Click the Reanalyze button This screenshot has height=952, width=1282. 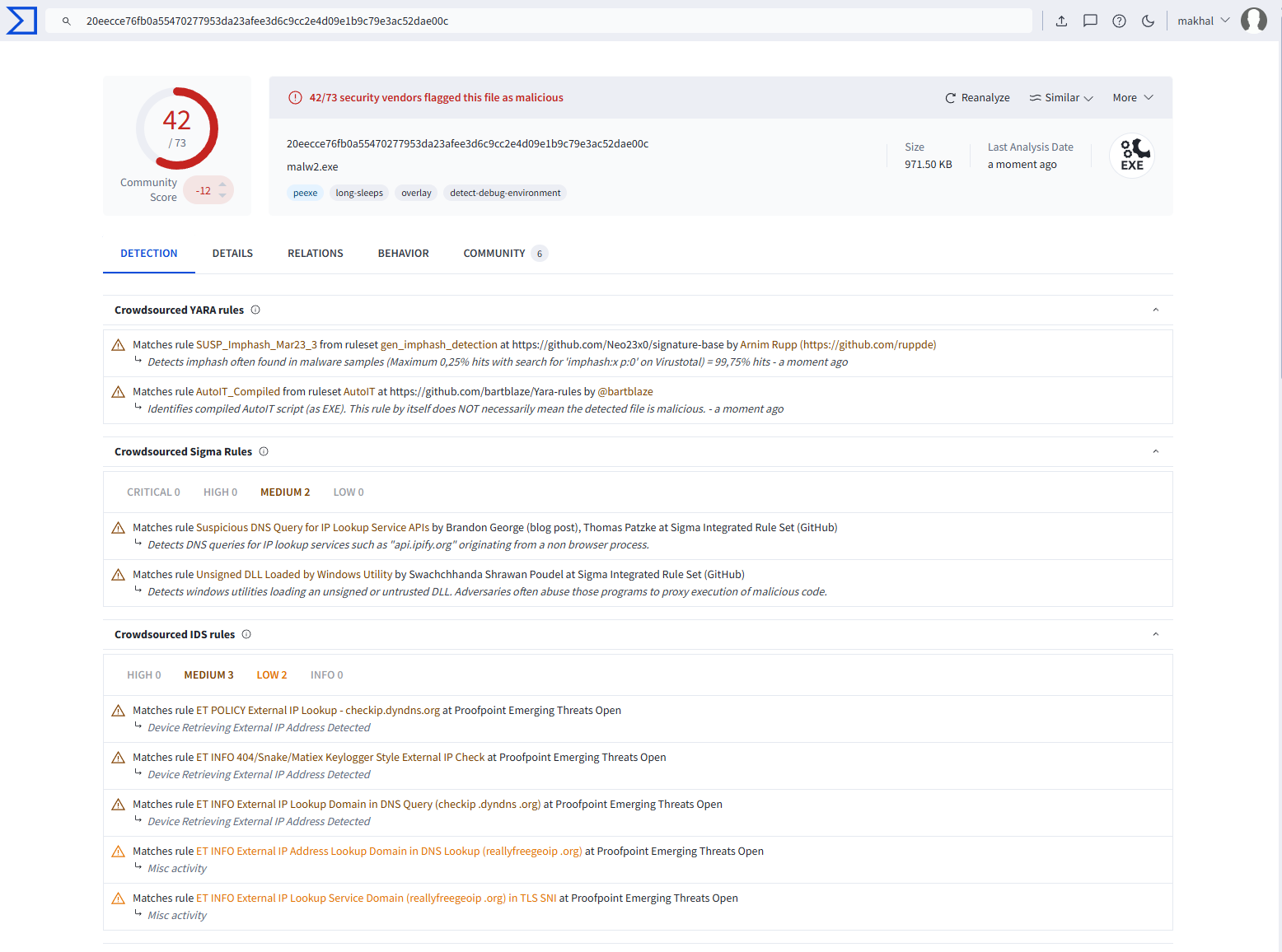coord(977,97)
